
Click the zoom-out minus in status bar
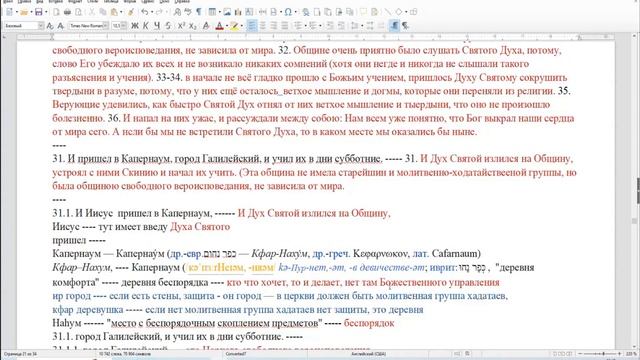coord(580,354)
